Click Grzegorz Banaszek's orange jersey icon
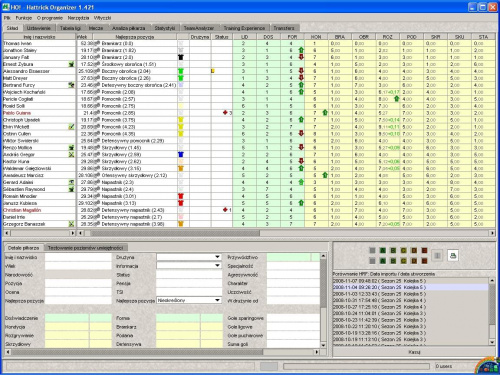500x375 pixels. point(181,224)
